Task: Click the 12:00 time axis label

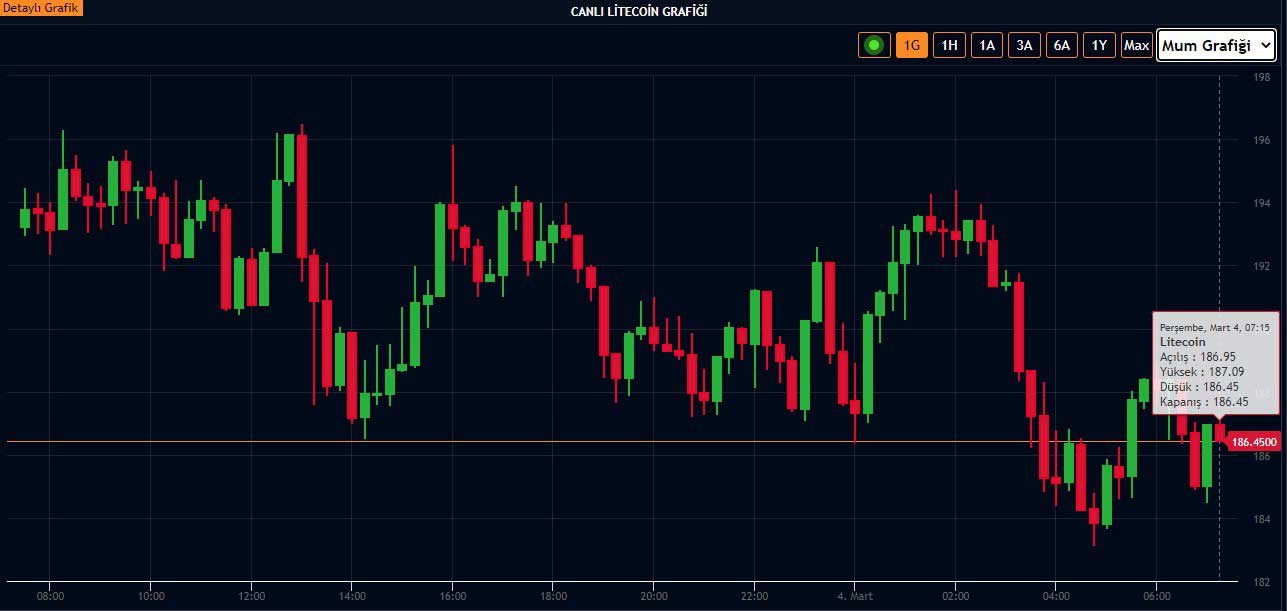Action: 251,595
